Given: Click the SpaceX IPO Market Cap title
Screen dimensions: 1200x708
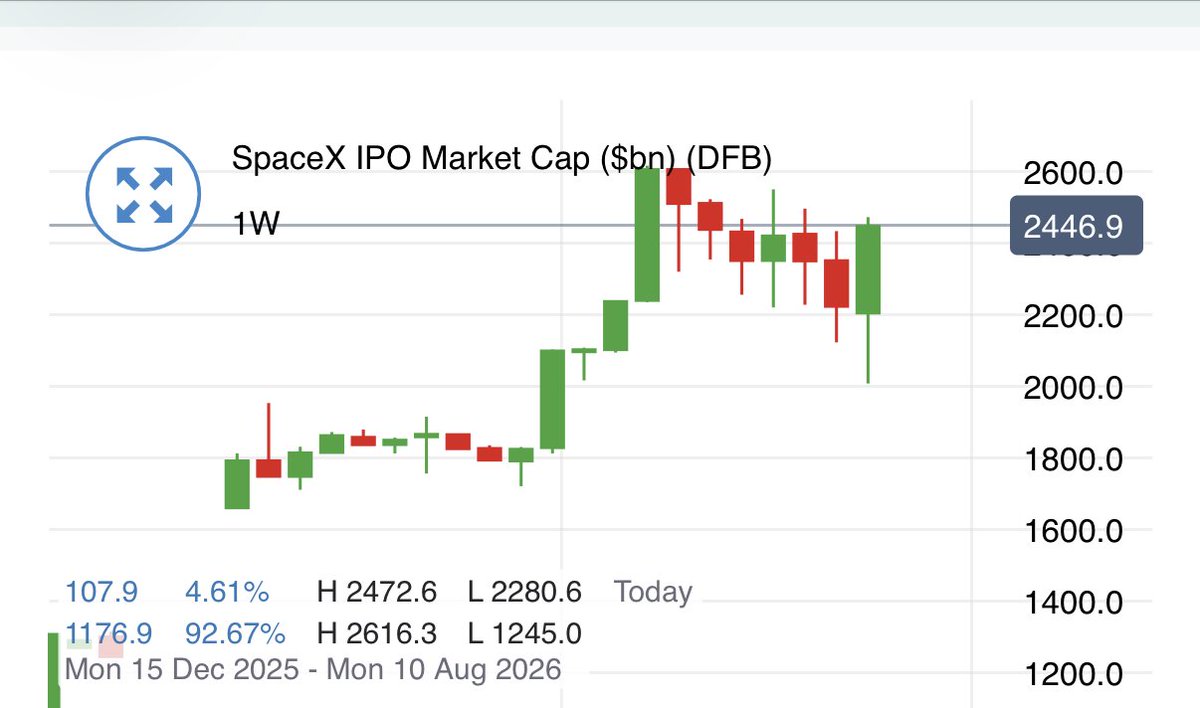Looking at the screenshot, I should tap(502, 158).
